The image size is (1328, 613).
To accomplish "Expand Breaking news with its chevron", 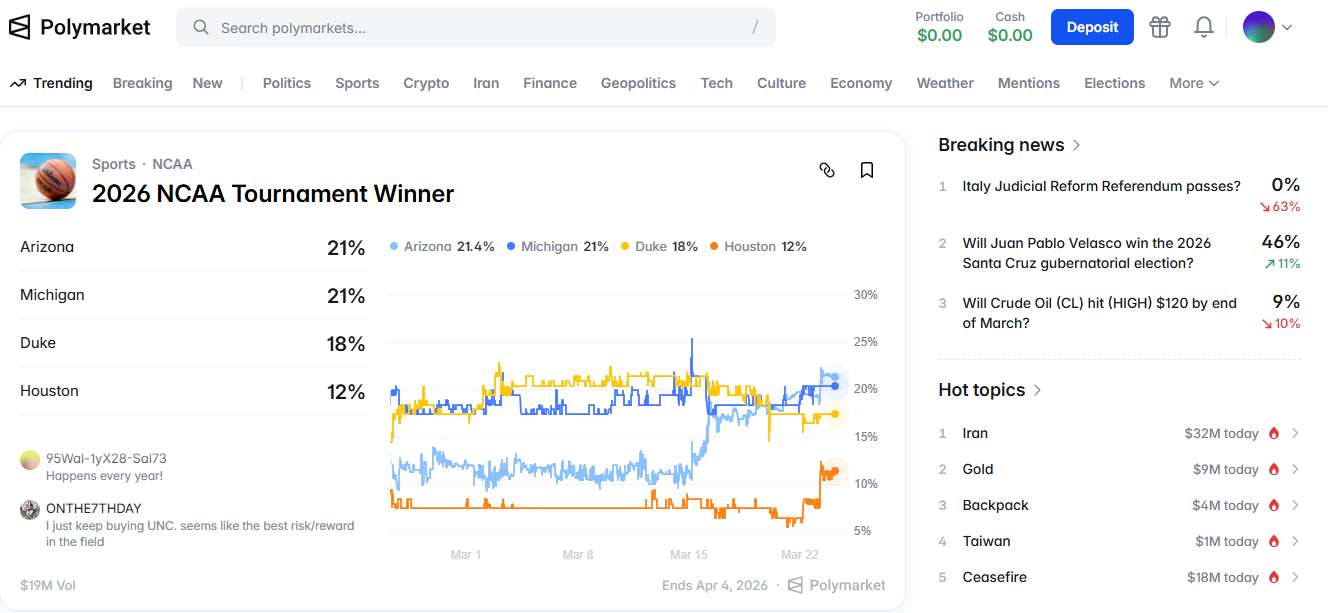I will point(1076,145).
